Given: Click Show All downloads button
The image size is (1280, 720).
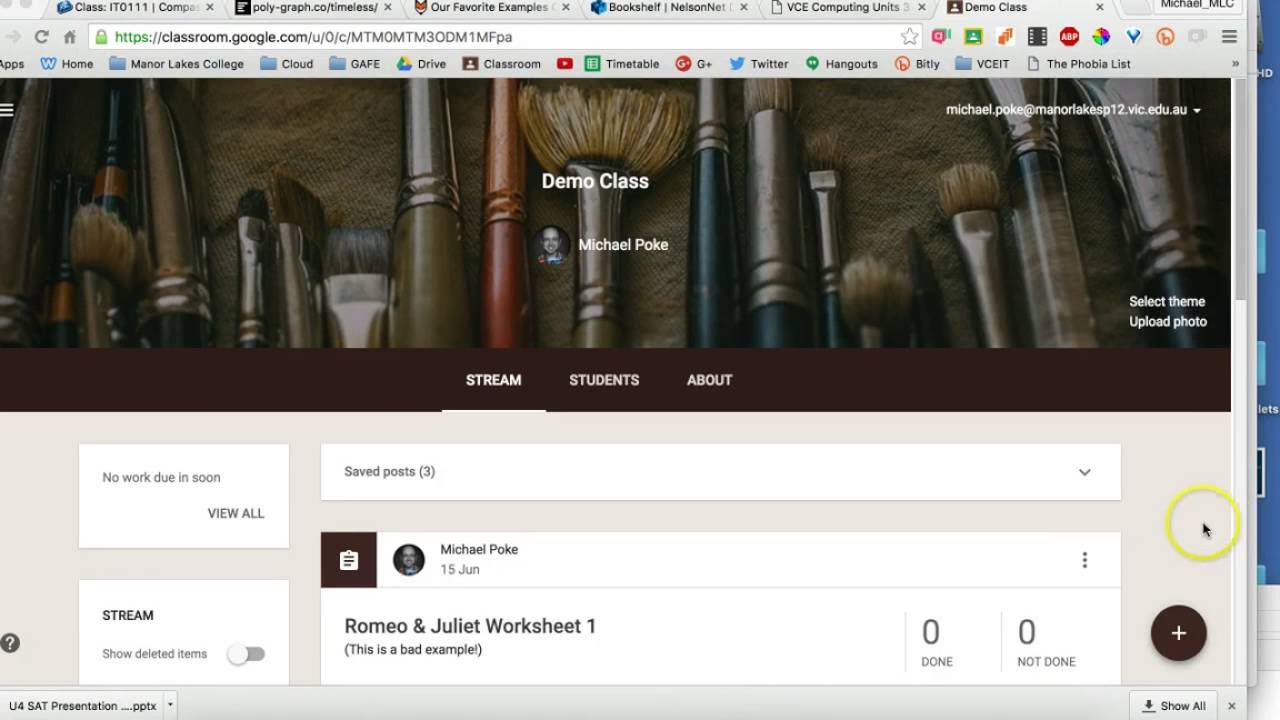Looking at the screenshot, I should (1174, 706).
